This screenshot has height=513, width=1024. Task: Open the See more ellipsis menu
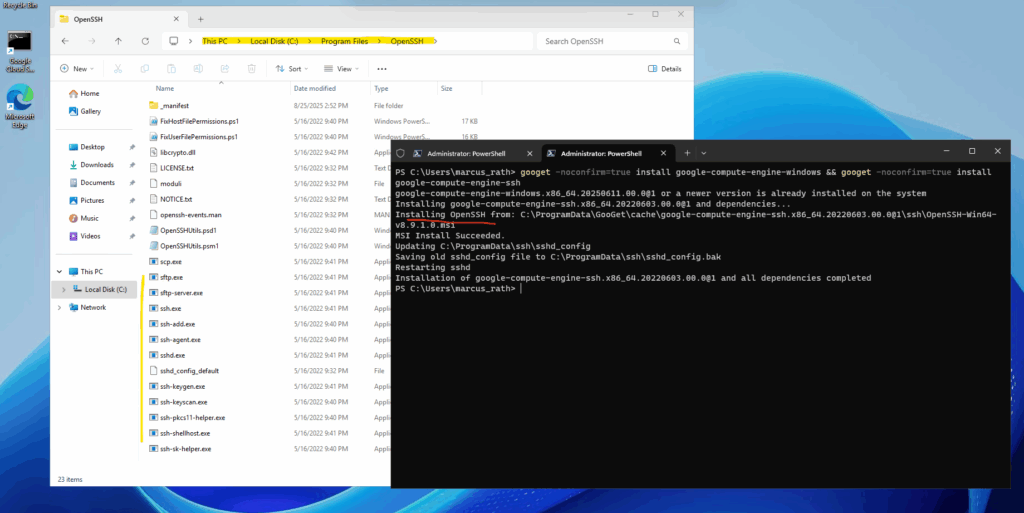coord(382,69)
